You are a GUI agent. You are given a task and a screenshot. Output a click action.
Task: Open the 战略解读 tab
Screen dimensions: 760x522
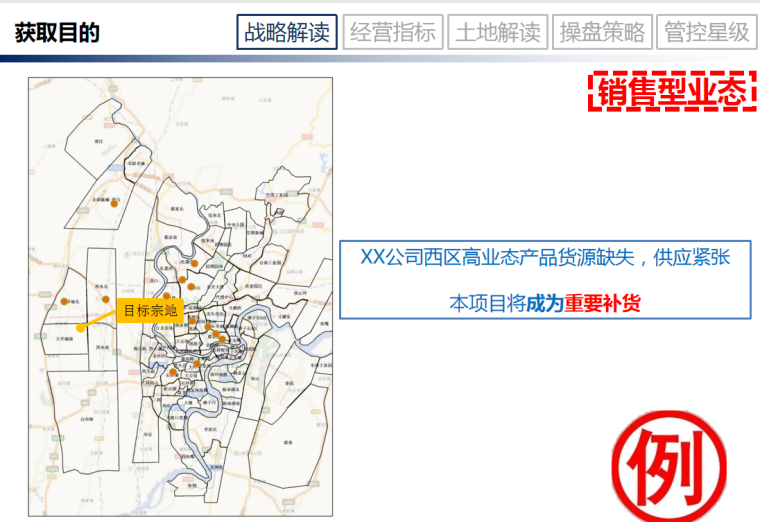point(287,32)
